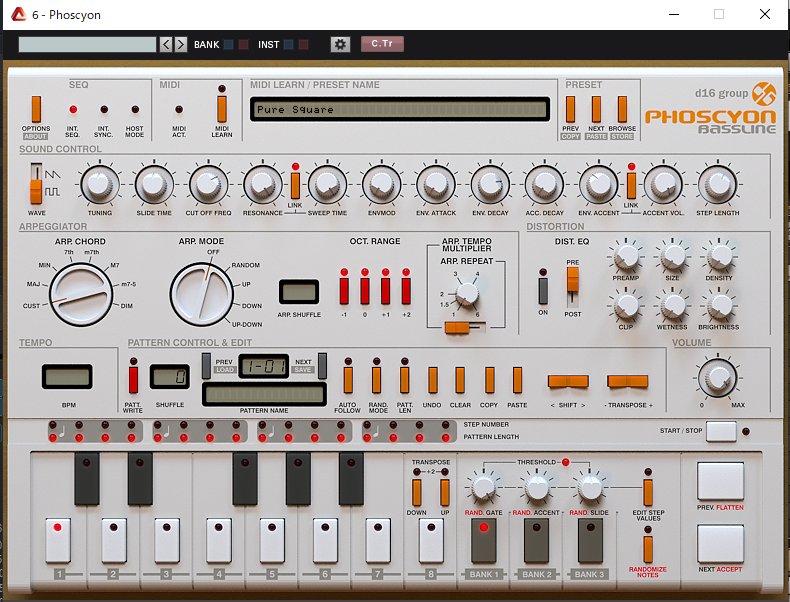Toggle the Env Accent-Accent Vol LINK switch
This screenshot has height=602, width=790.
coord(631,185)
